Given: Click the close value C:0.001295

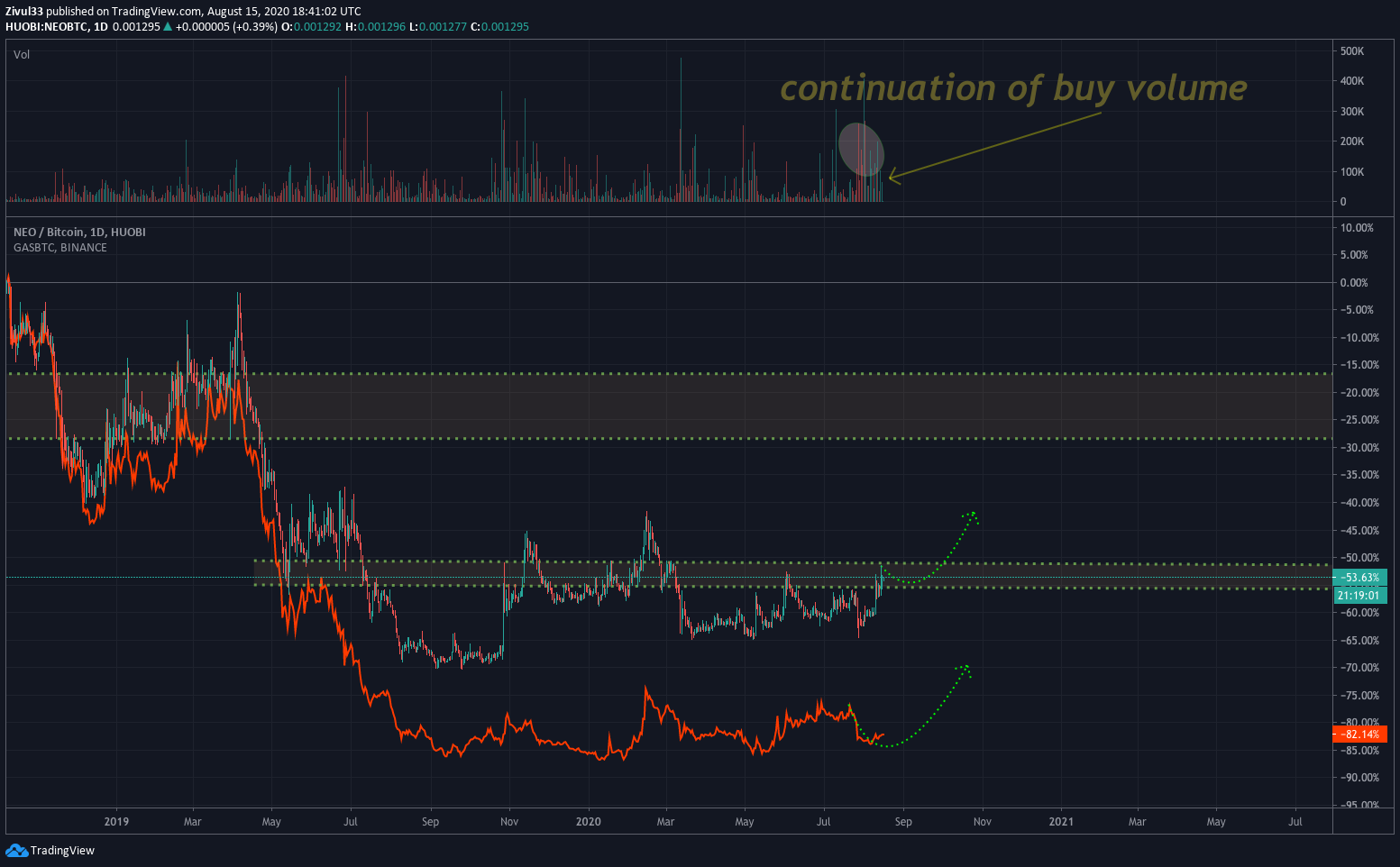Looking at the screenshot, I should coord(499,27).
